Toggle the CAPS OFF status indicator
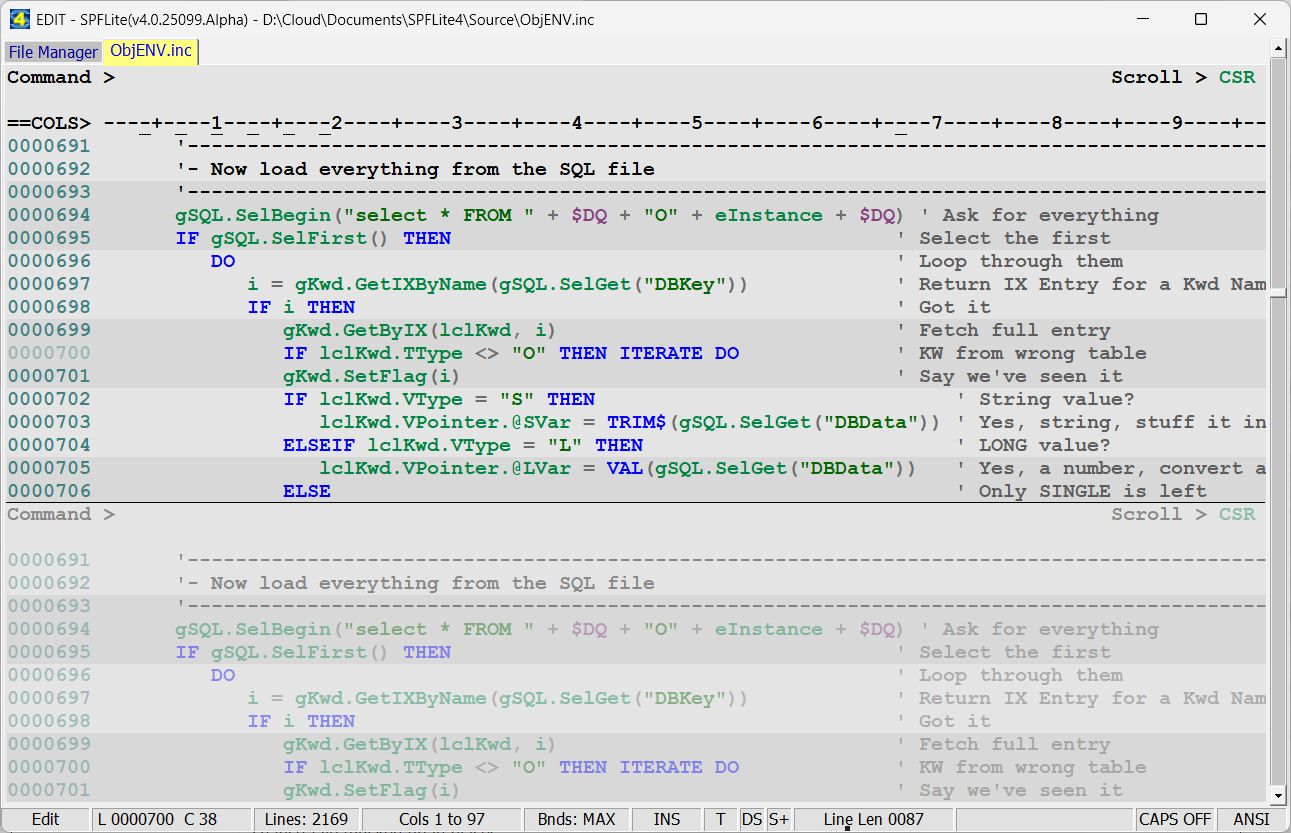The width and height of the screenshot is (1291, 833). coord(1175,819)
